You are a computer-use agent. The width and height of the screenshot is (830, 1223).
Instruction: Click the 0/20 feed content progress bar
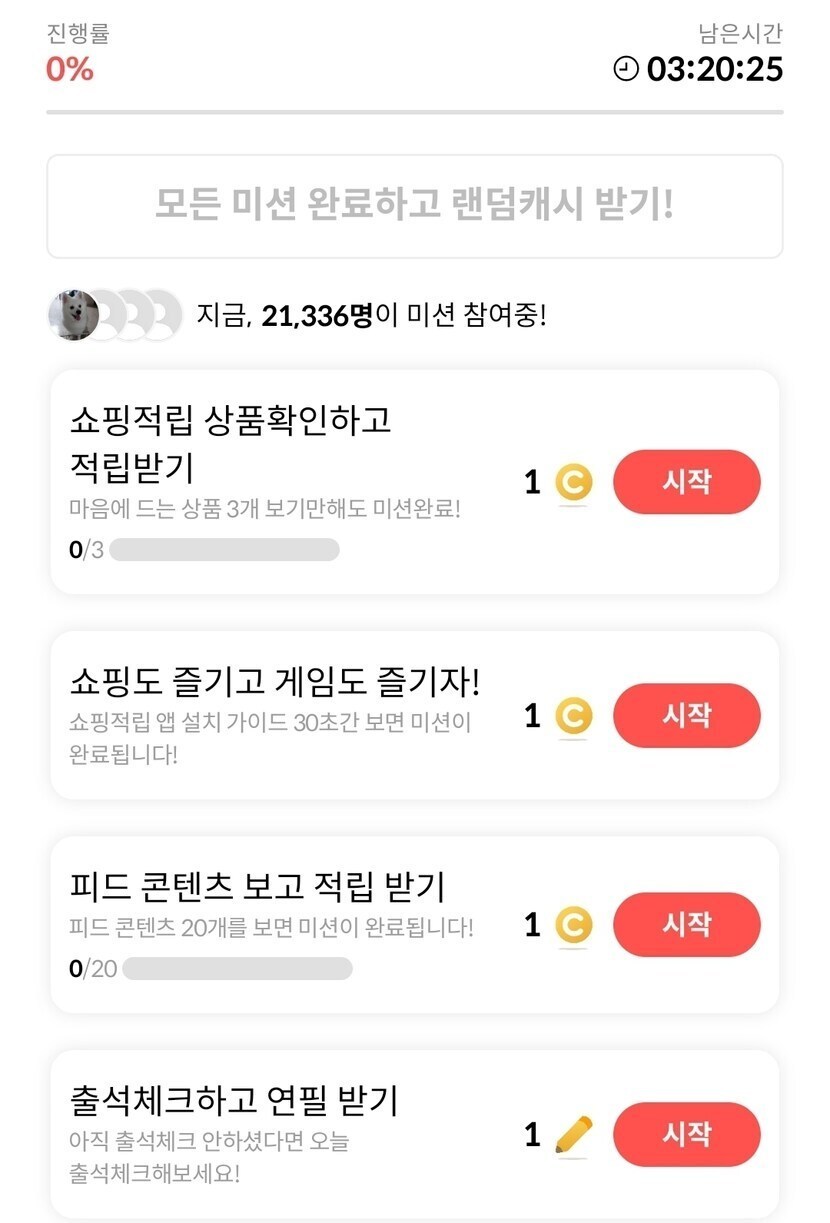click(237, 968)
